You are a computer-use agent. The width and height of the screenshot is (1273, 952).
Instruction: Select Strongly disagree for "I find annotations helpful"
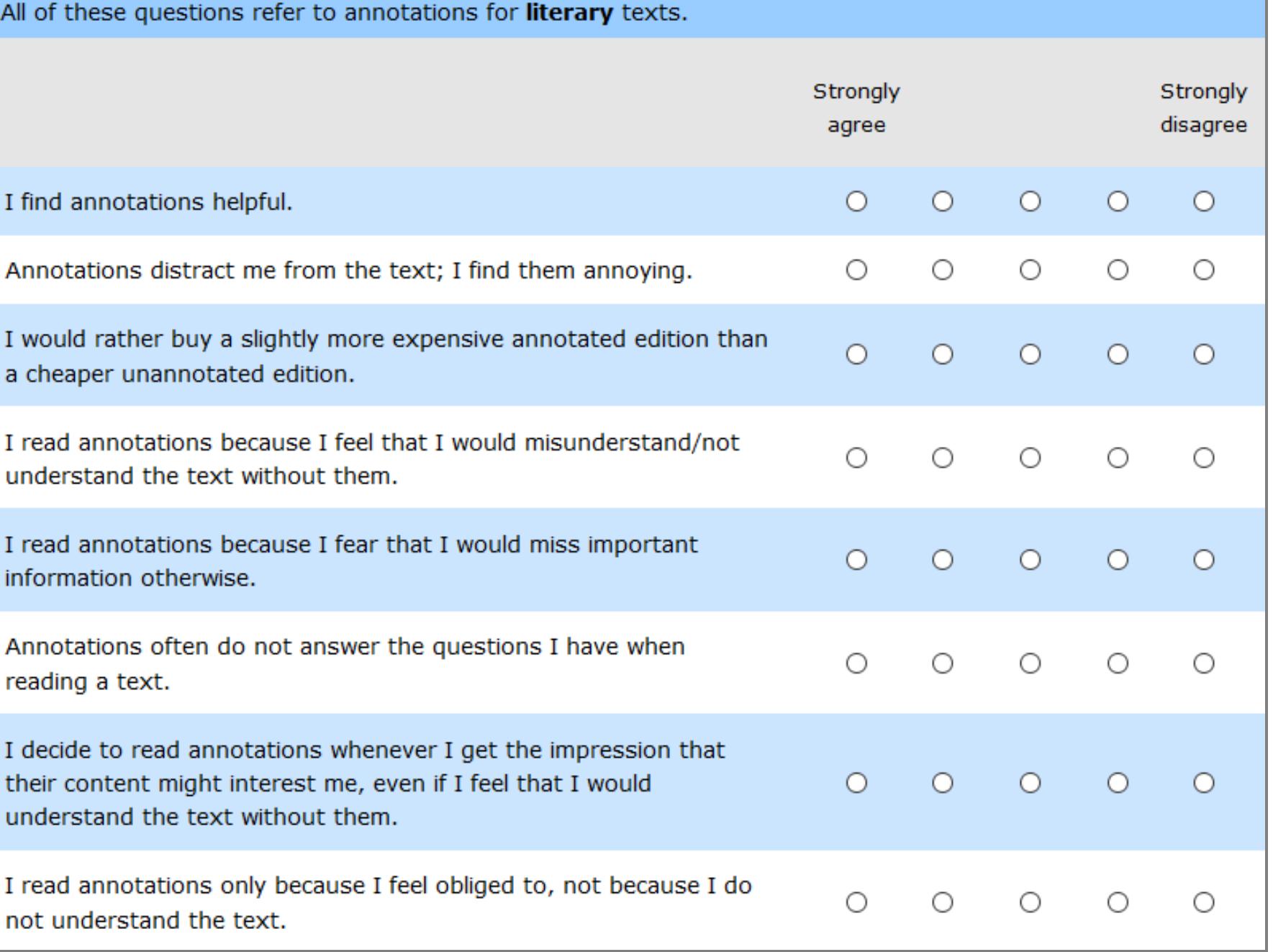(1204, 201)
